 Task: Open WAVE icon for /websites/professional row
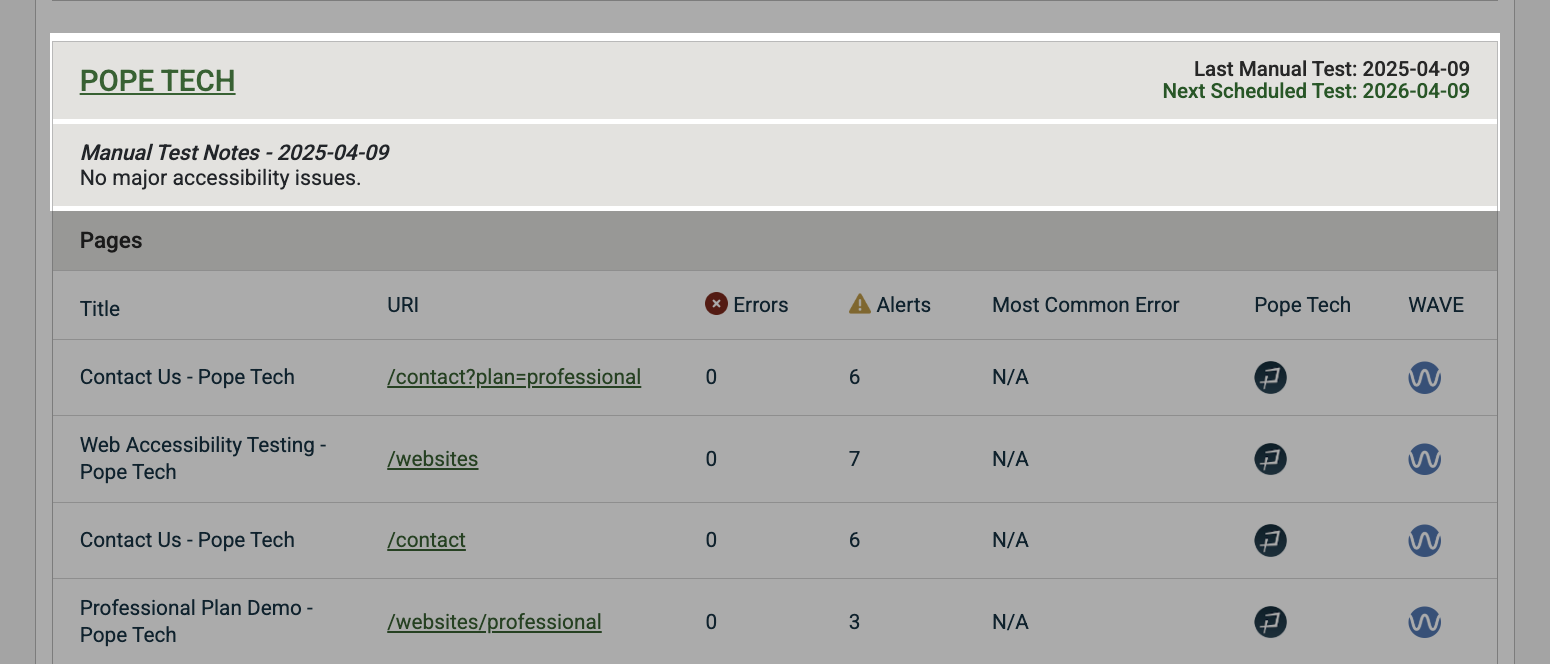click(1424, 622)
